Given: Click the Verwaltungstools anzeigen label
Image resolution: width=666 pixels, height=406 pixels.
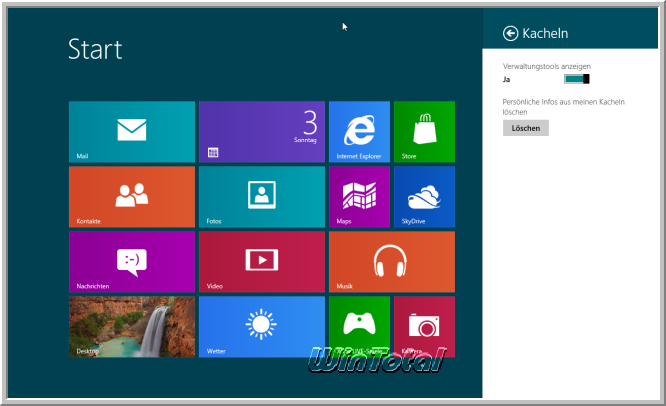Looking at the screenshot, I should click(547, 66).
